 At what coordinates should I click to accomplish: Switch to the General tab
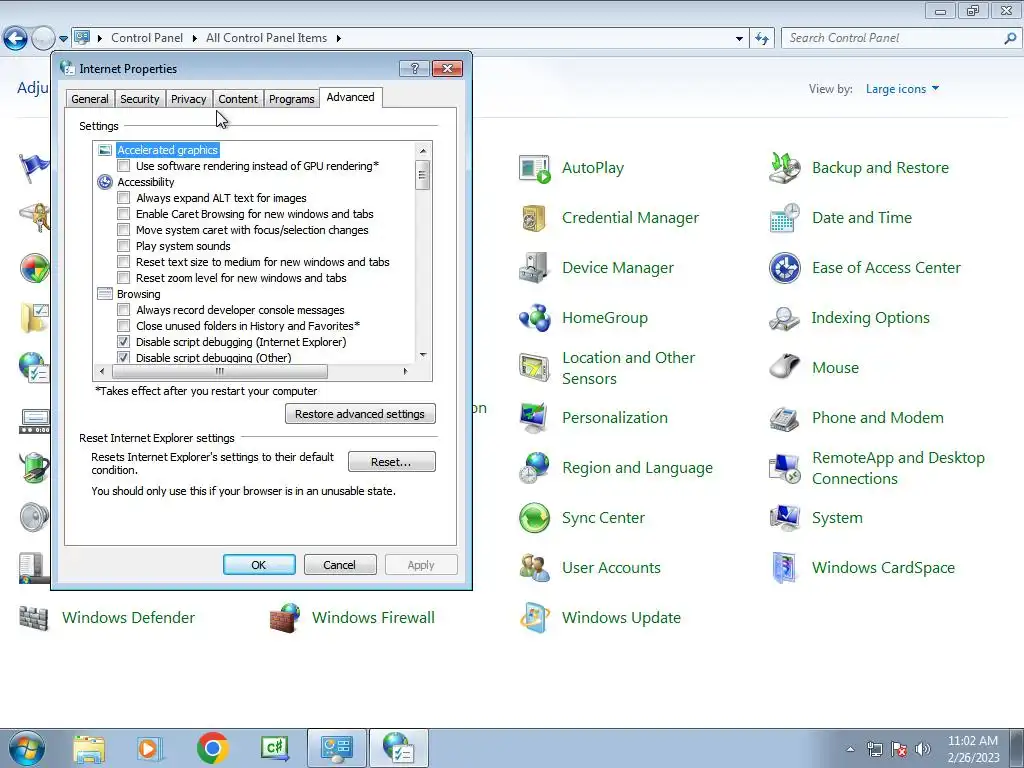coord(90,99)
